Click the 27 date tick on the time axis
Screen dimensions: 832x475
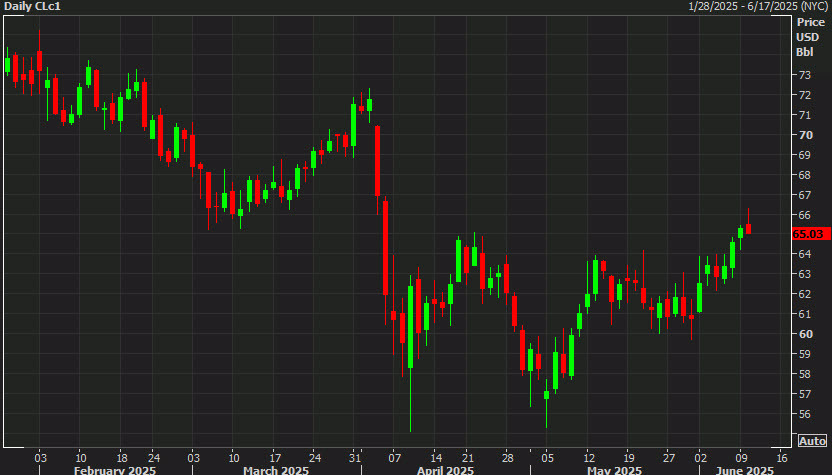(x=669, y=458)
